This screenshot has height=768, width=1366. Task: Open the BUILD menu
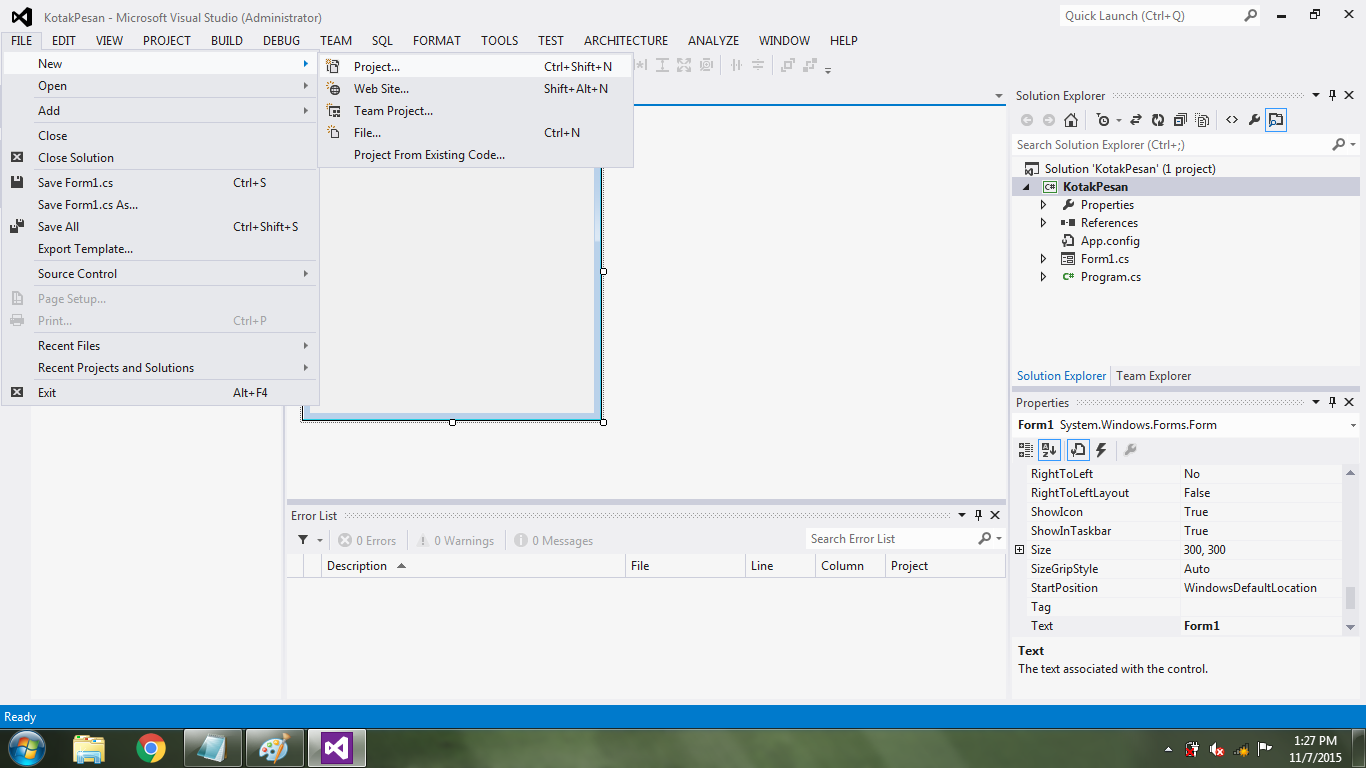227,41
